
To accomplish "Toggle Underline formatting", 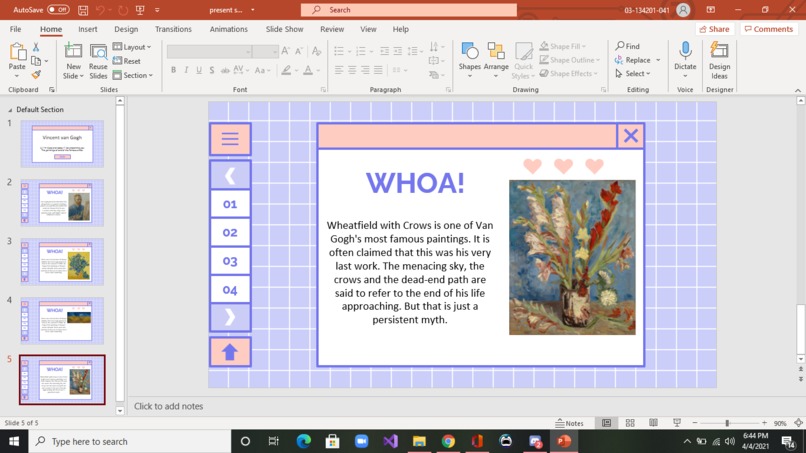I will 199,70.
